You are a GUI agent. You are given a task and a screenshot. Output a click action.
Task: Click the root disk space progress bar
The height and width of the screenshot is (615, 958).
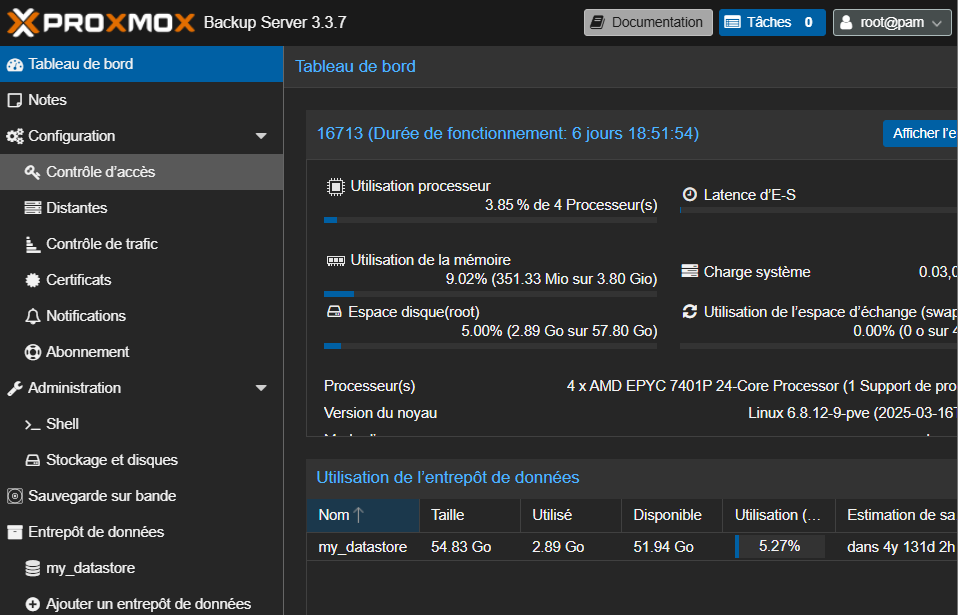click(x=491, y=346)
